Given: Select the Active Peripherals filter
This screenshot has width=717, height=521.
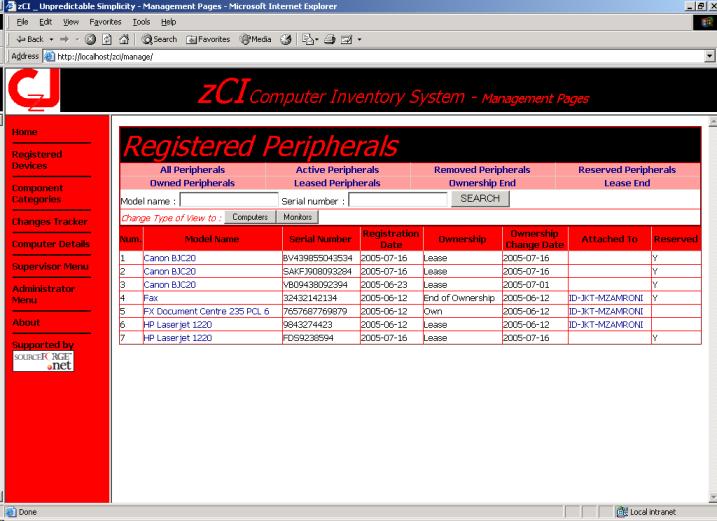Looking at the screenshot, I should (x=337, y=170).
